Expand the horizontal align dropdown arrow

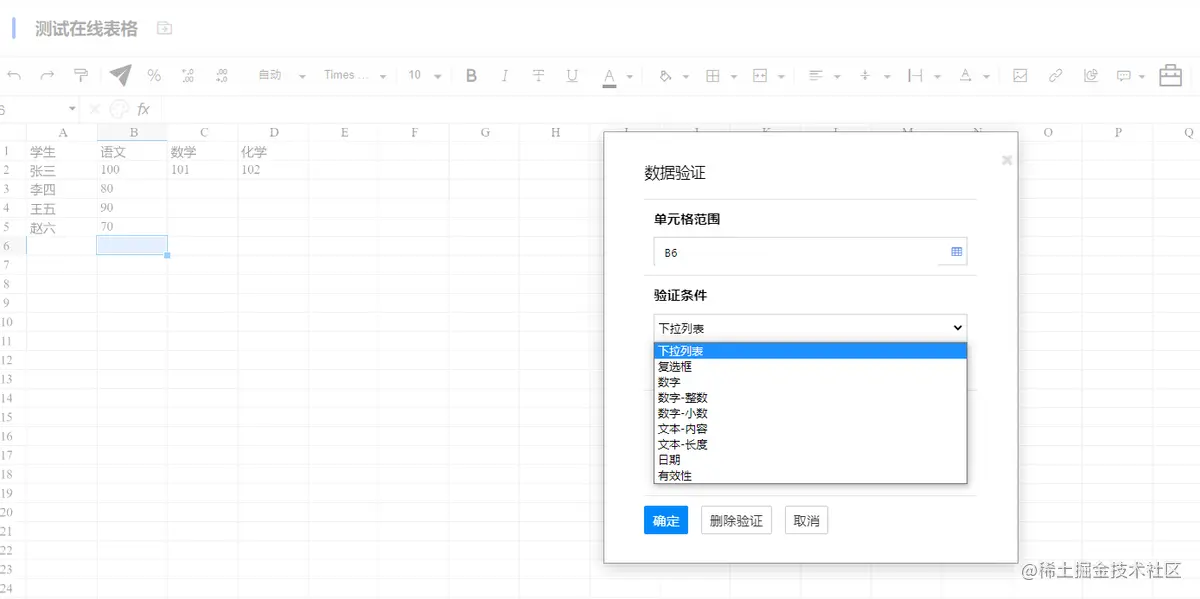click(837, 77)
